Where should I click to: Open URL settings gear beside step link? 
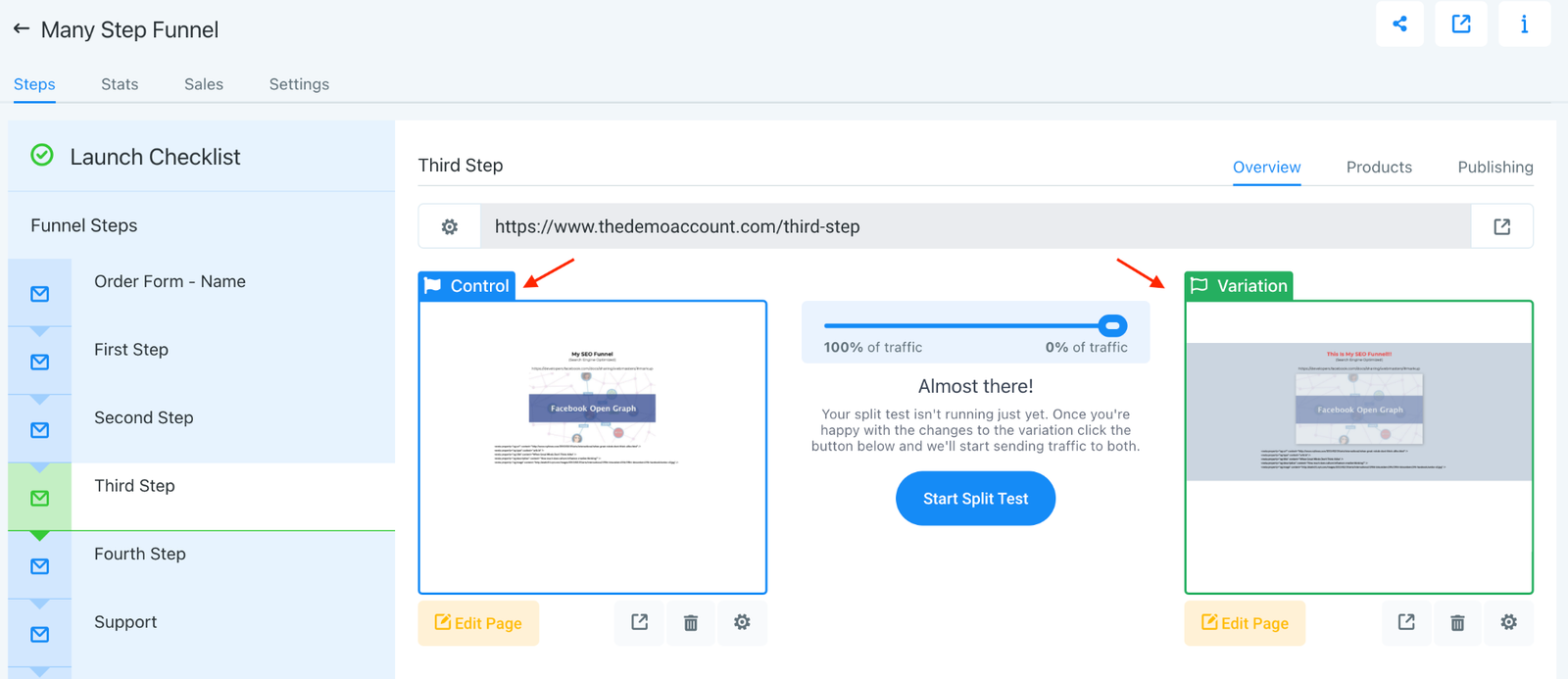click(449, 226)
